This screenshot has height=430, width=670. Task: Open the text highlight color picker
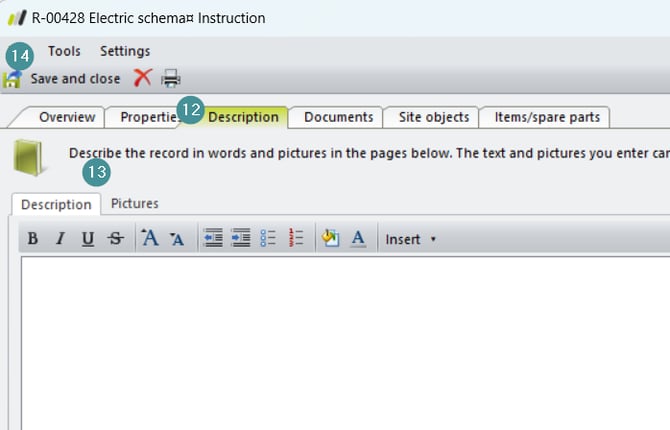point(331,239)
